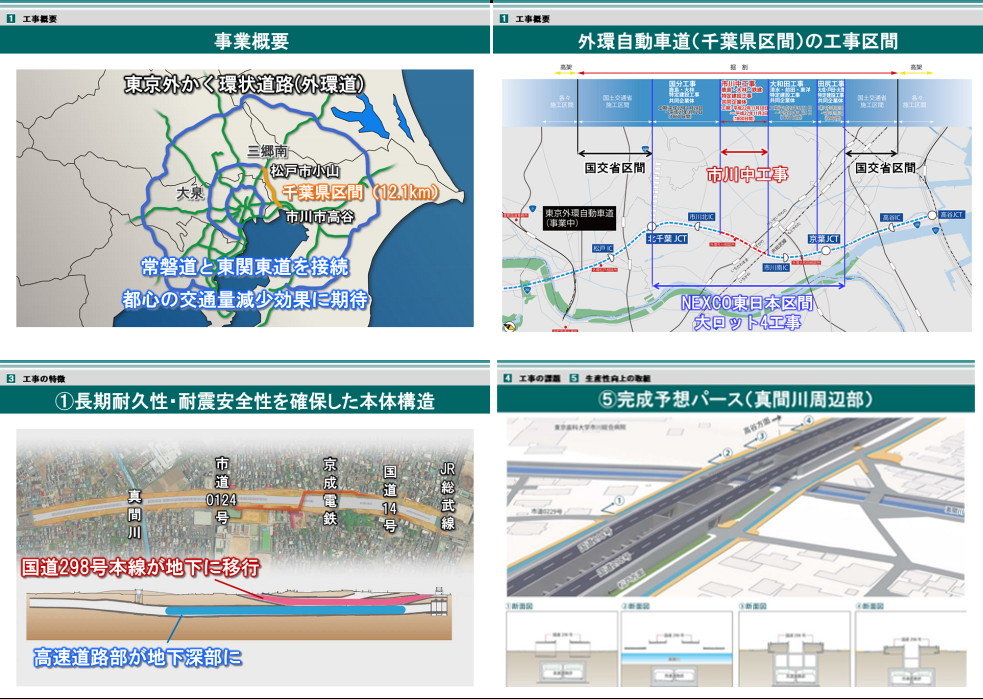Open the ③断面図 cross-section thumbnail
This screenshot has height=699, width=983.
[x=793, y=646]
